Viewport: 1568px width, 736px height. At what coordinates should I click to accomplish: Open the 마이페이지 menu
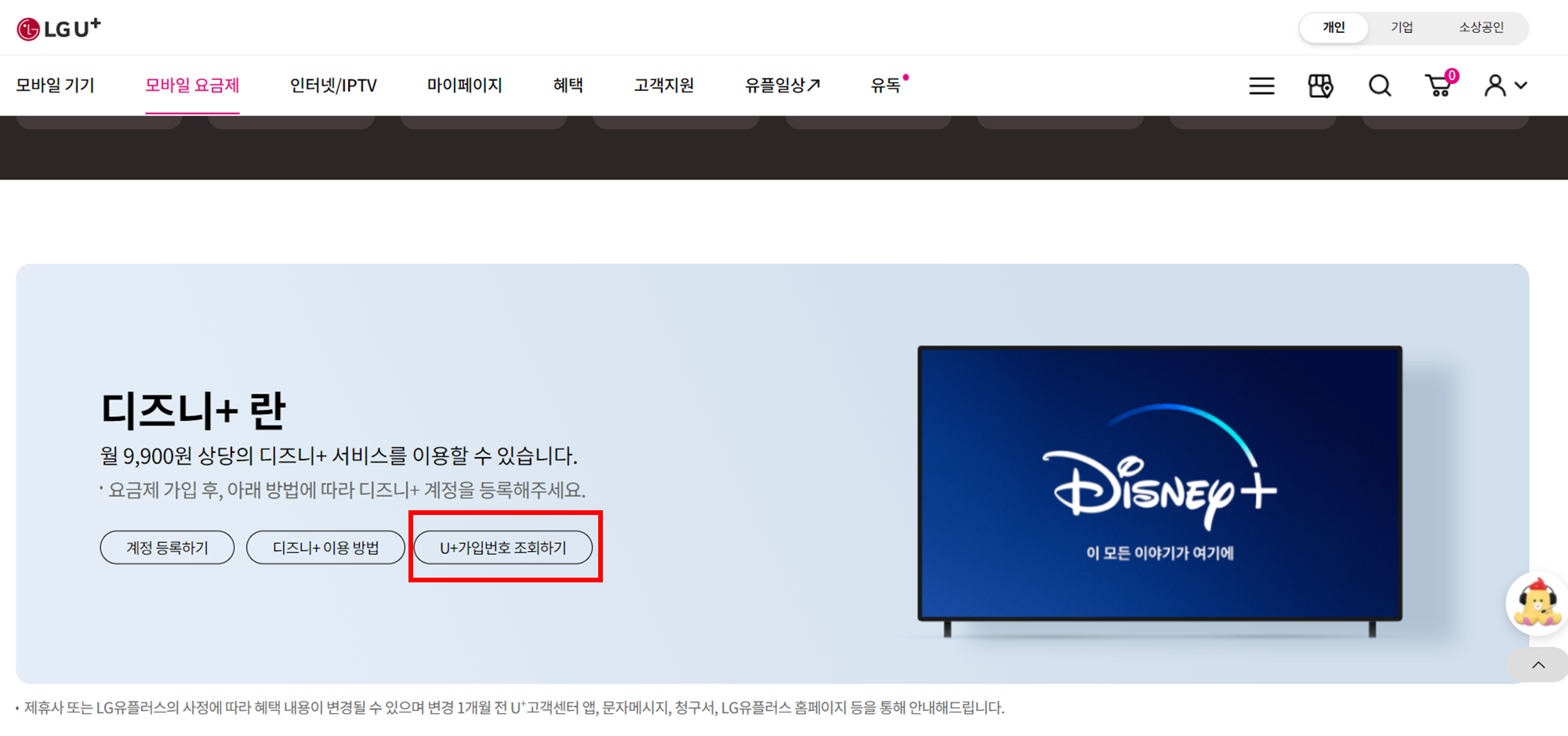click(x=464, y=85)
